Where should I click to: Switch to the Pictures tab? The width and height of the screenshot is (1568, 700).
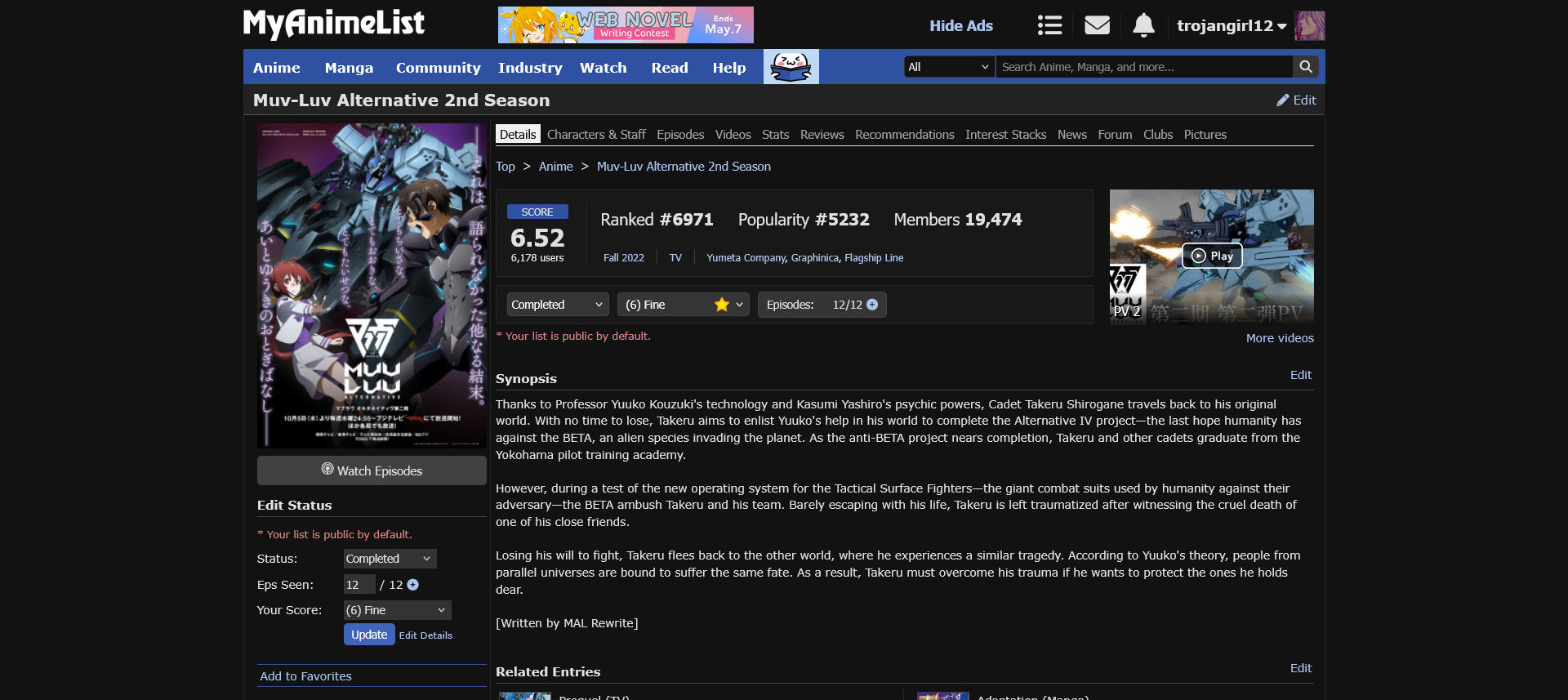point(1205,134)
